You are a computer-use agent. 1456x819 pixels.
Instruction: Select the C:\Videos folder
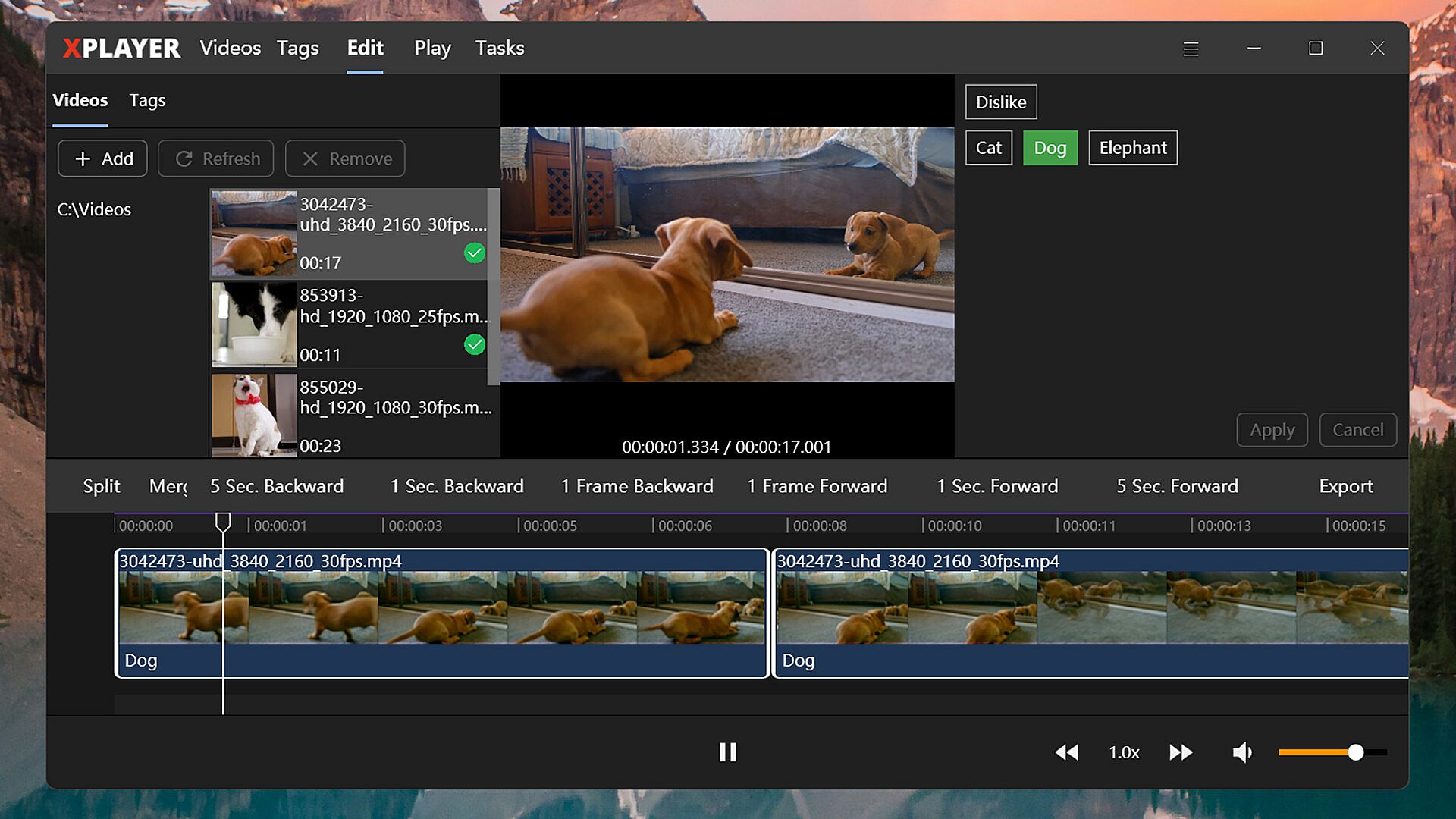coord(94,209)
